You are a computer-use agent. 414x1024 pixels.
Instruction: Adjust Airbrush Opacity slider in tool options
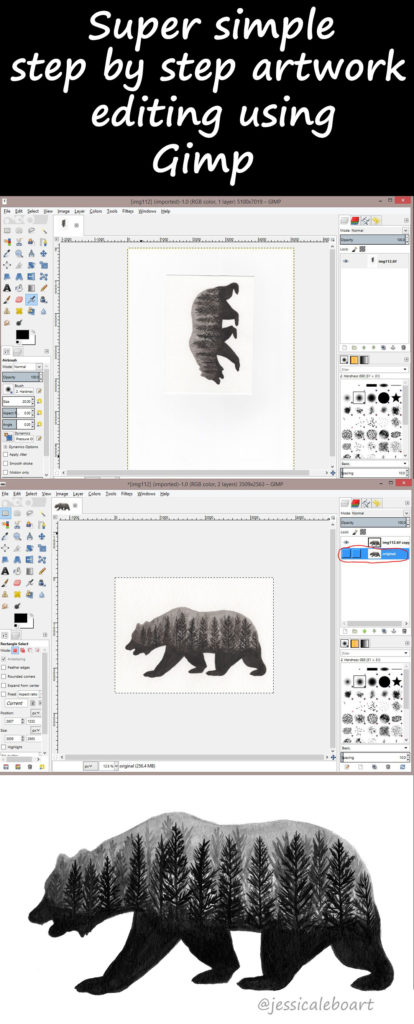coord(21,377)
